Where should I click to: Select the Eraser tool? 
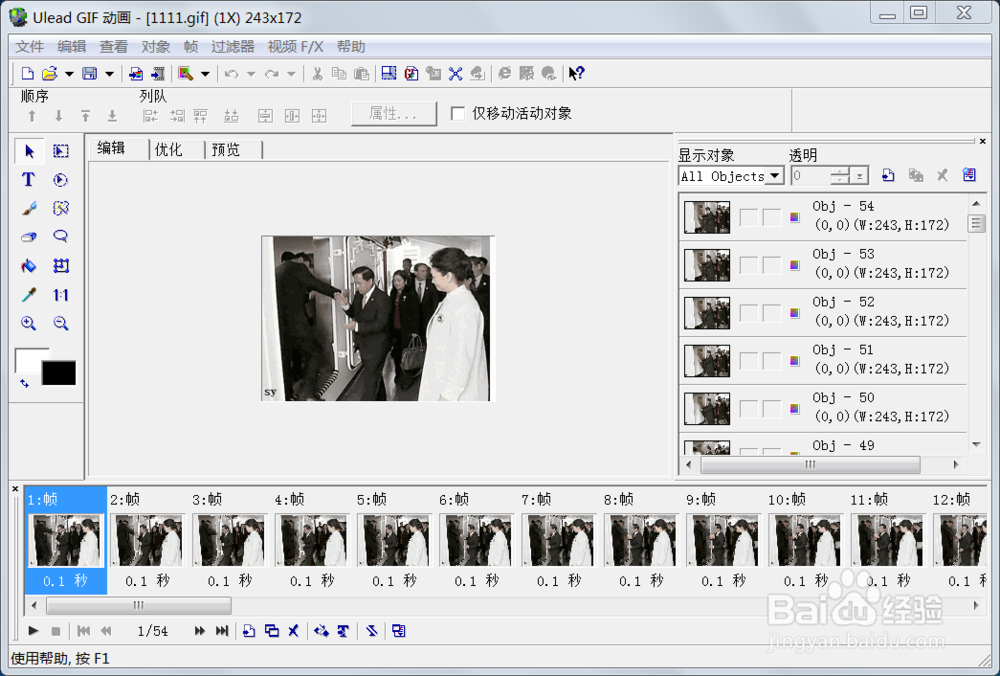pyautogui.click(x=29, y=237)
